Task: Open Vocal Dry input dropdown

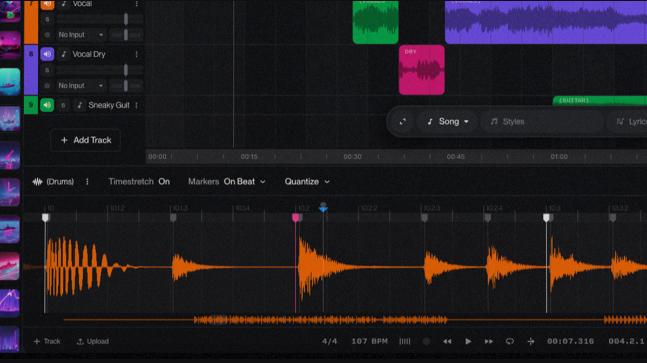Action: coord(80,86)
